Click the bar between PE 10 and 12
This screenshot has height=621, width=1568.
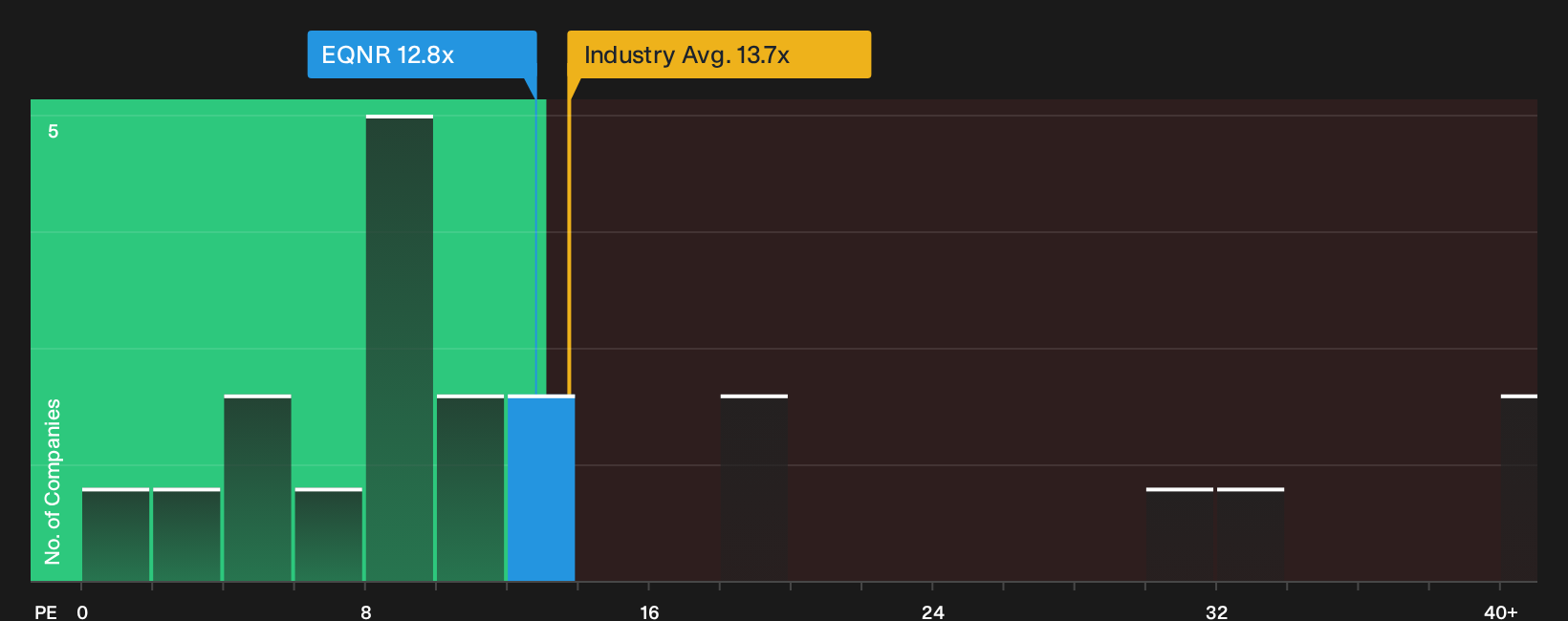click(470, 488)
